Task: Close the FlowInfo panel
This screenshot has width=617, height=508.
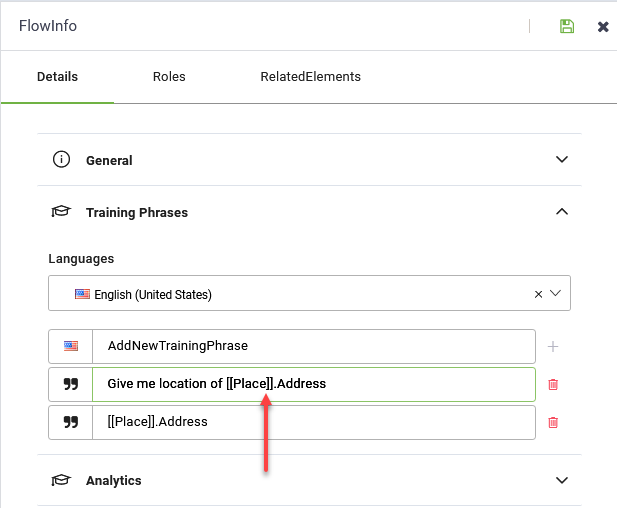Action: (x=603, y=27)
